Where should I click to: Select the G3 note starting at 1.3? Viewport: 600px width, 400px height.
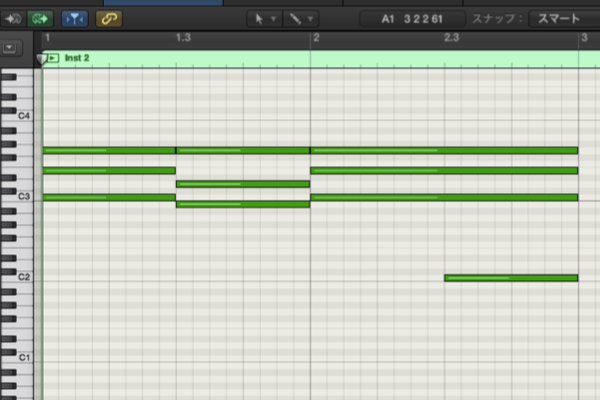[x=243, y=151]
